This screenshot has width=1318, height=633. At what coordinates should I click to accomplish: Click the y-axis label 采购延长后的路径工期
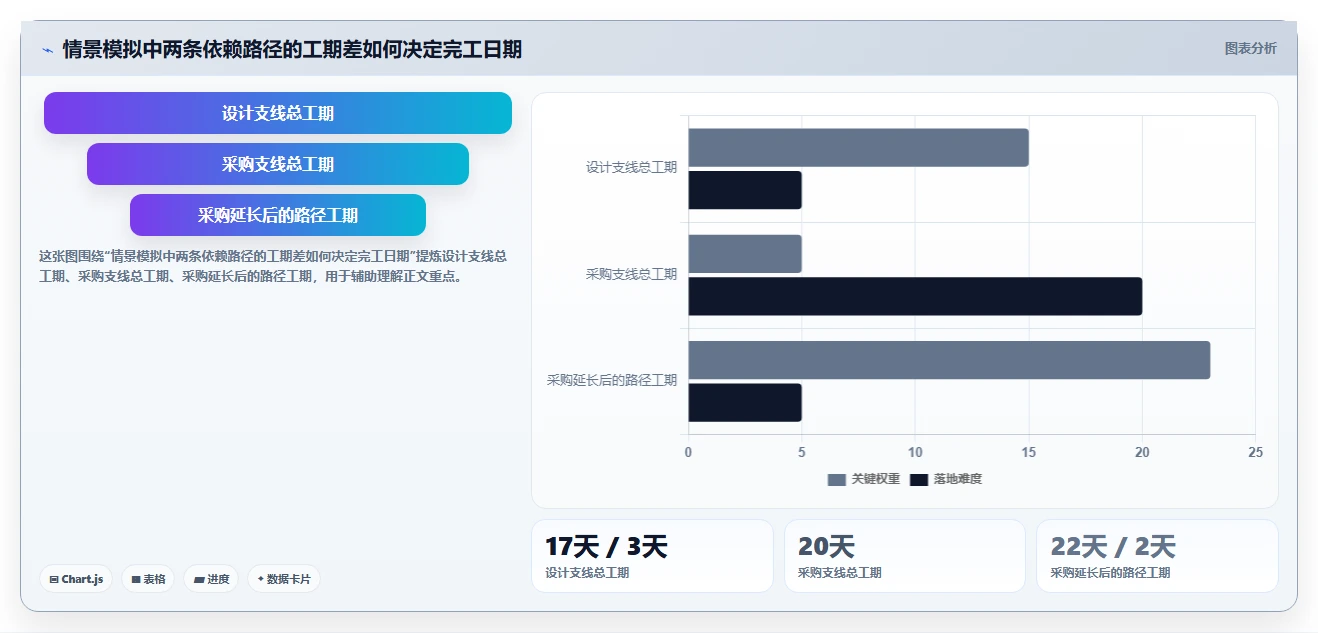coord(612,380)
